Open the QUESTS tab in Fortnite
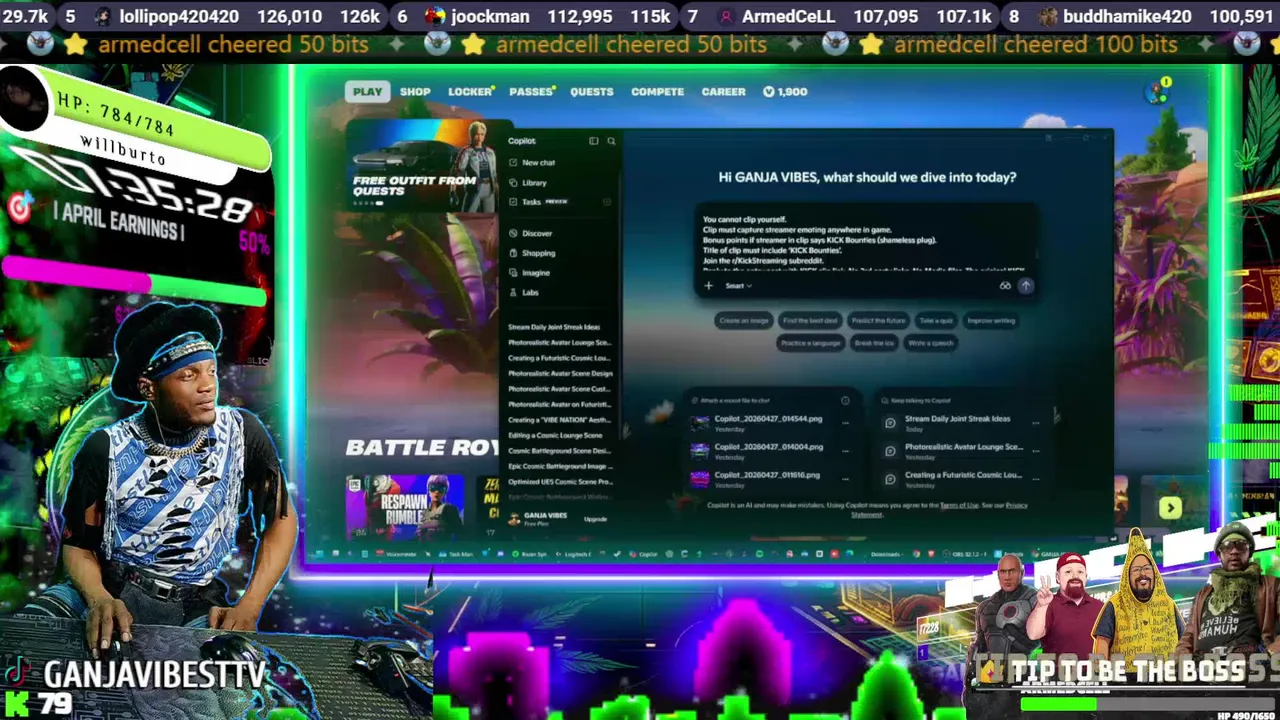Screen dimensions: 1280x720 coord(592,91)
